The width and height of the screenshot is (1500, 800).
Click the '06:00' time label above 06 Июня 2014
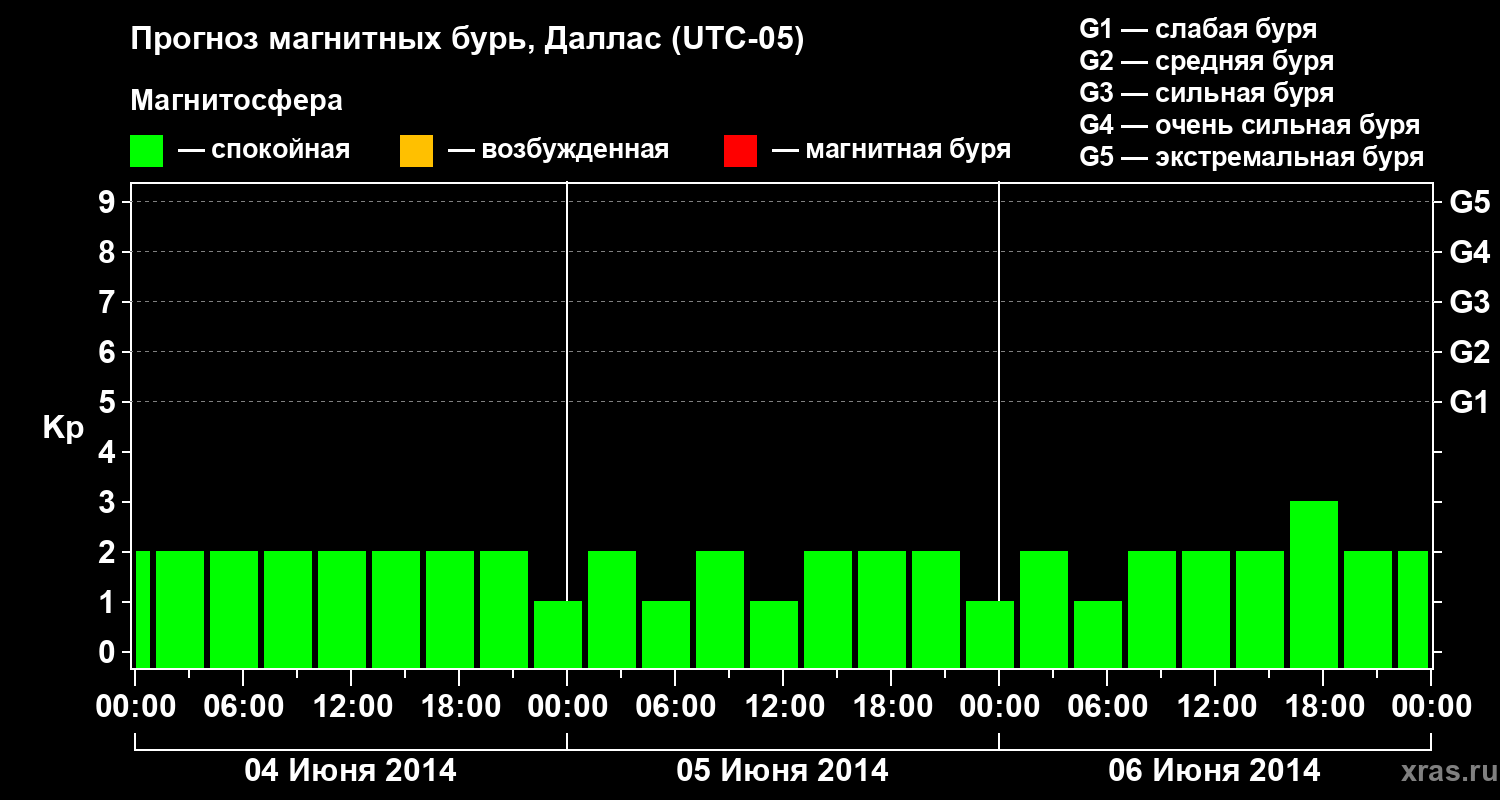pos(1107,706)
